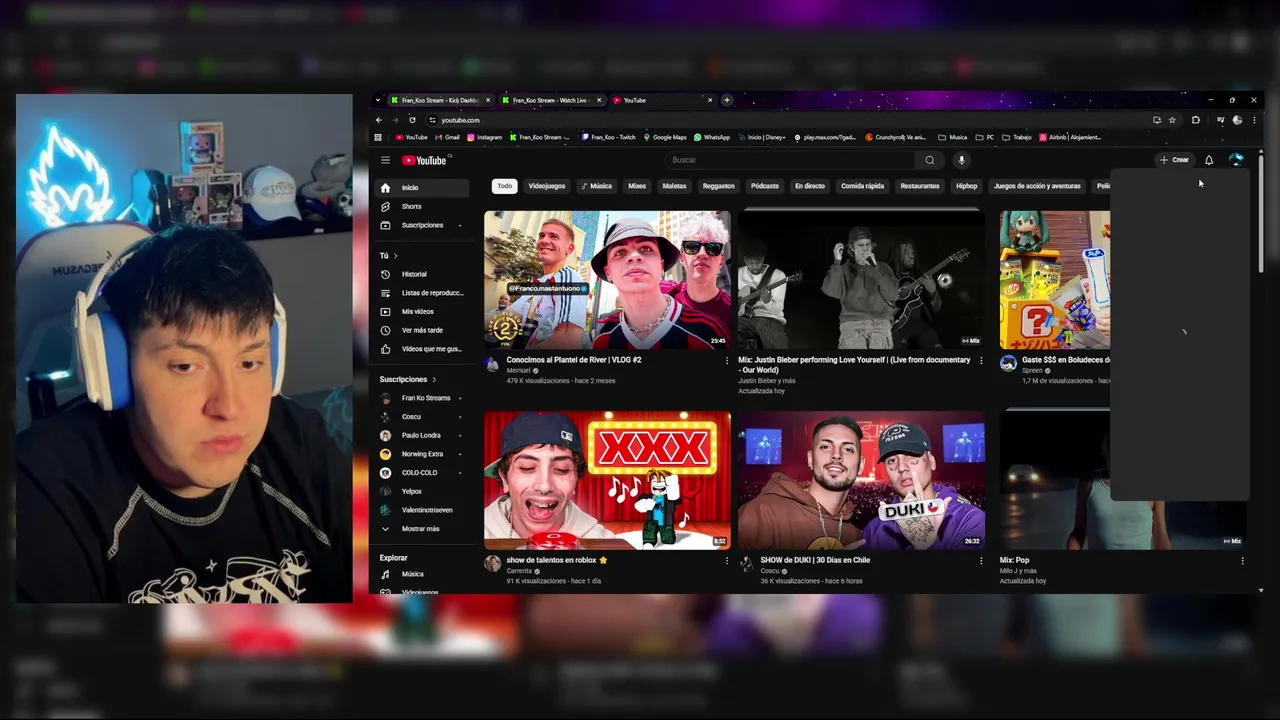
Task: Open the Google Maps bookmark
Action: [665, 137]
